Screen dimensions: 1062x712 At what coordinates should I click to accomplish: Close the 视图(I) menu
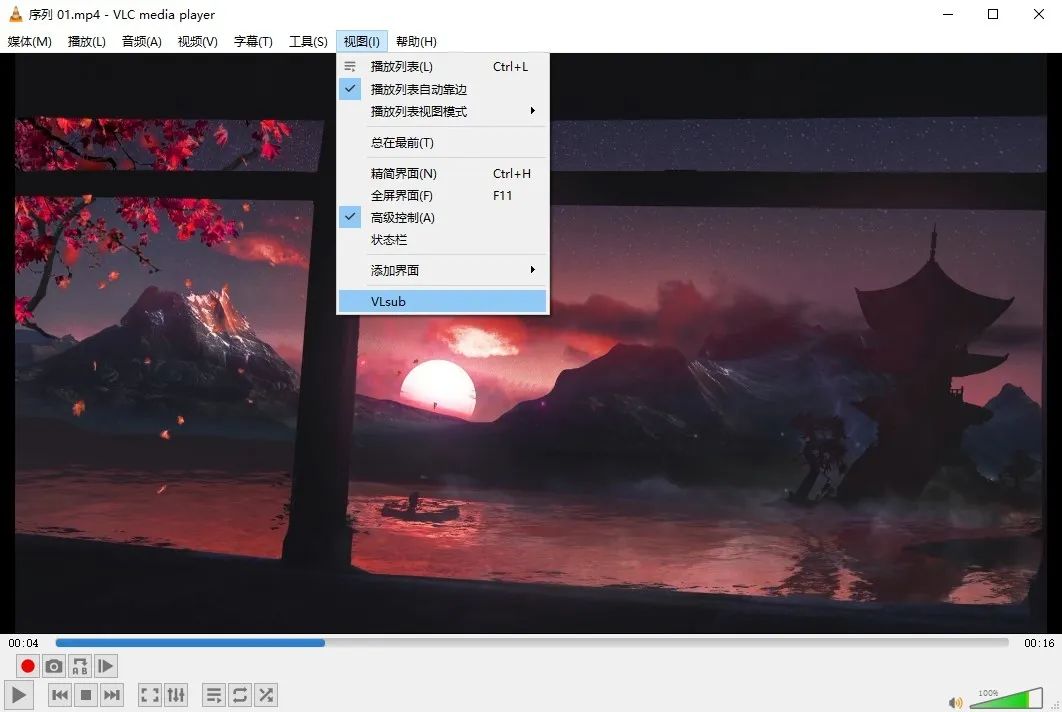coord(362,41)
